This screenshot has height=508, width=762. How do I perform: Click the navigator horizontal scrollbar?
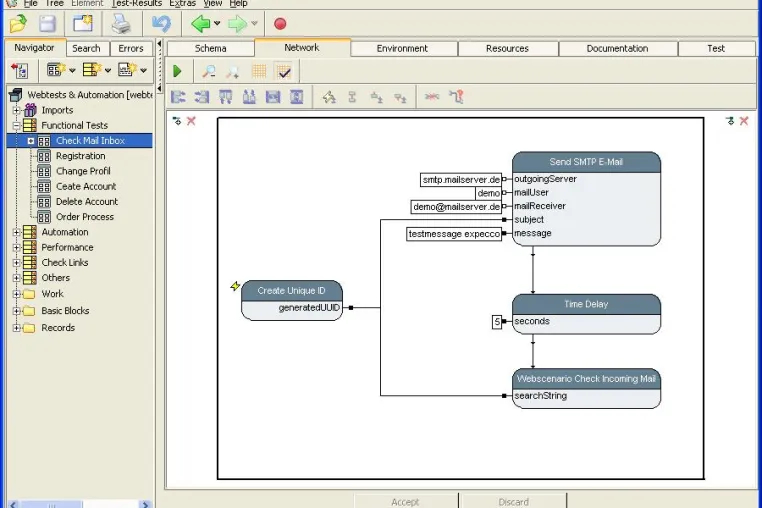pos(79,505)
